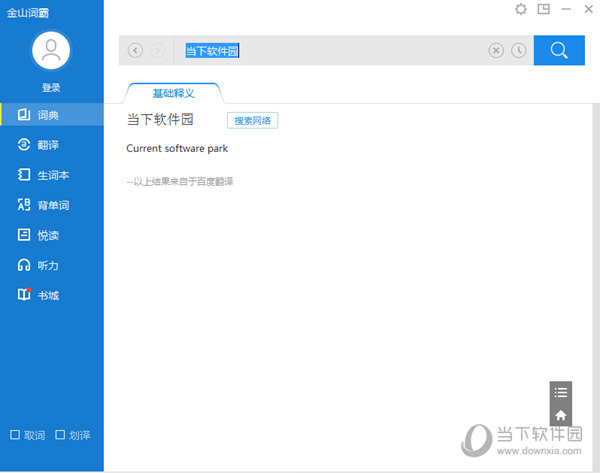Open the 生词本 vocabulary notebook
Viewport: 600px width, 473px height.
[52, 175]
